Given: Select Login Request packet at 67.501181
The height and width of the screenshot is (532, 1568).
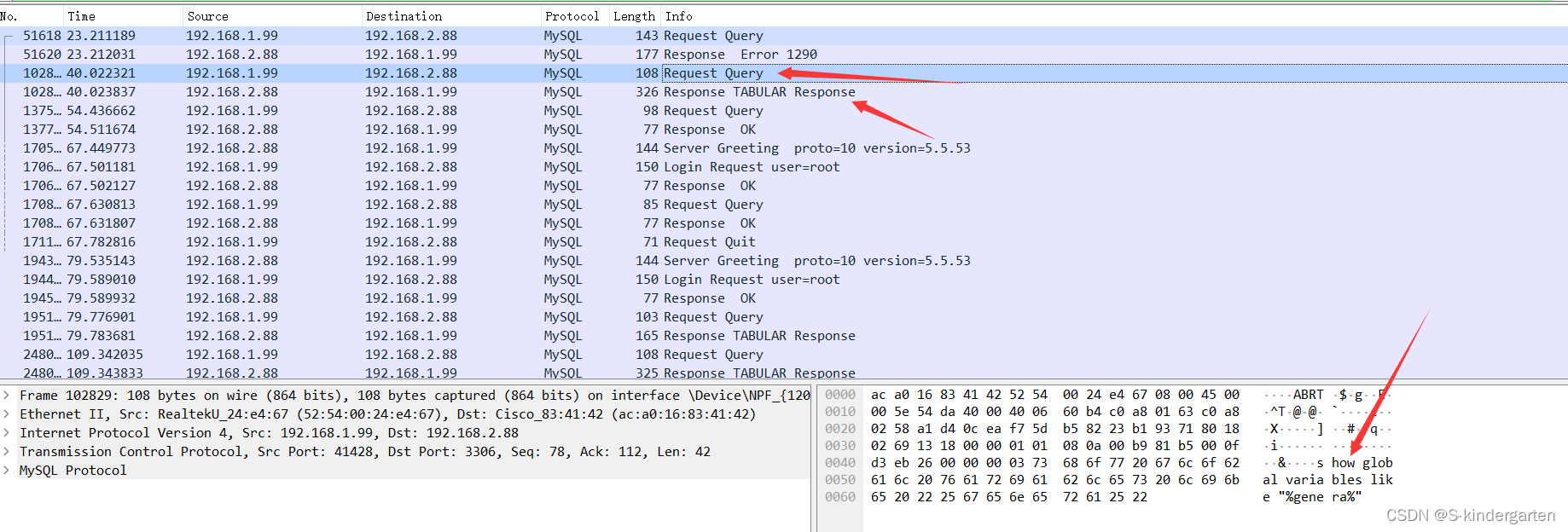Looking at the screenshot, I should click(x=784, y=167).
